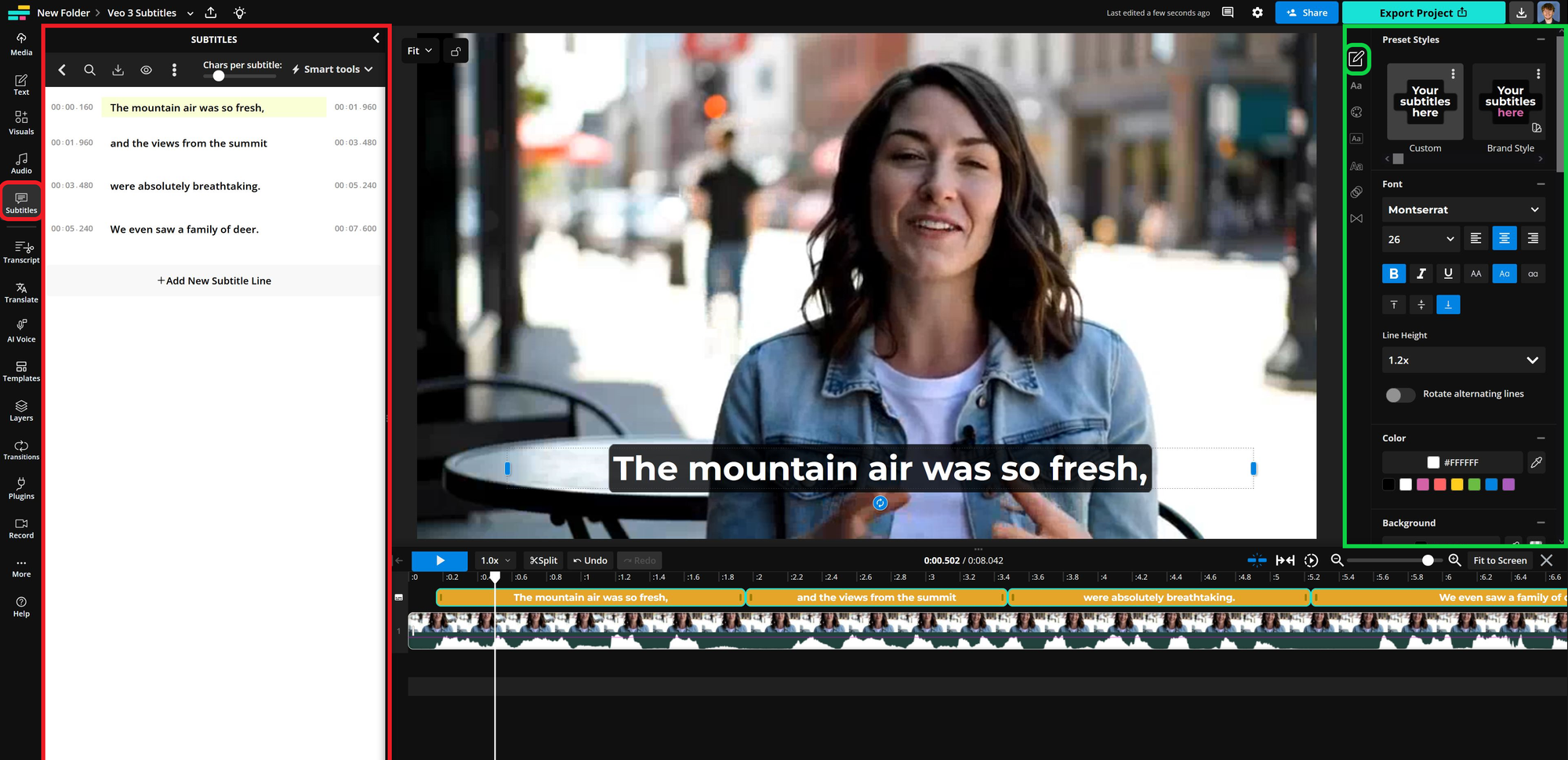Select the pink subtitle color swatch
Viewport: 1568px width, 760px height.
(1423, 484)
